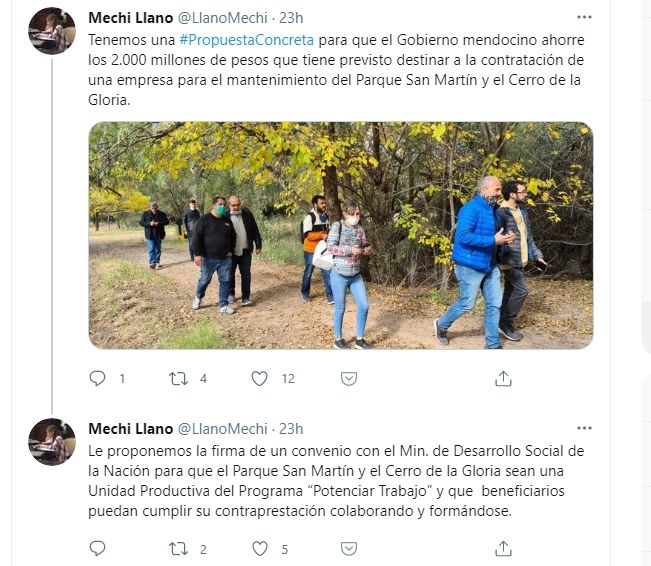Open Mechi Llano name on first tweet
Viewport: 651px width, 566px height.
click(130, 18)
